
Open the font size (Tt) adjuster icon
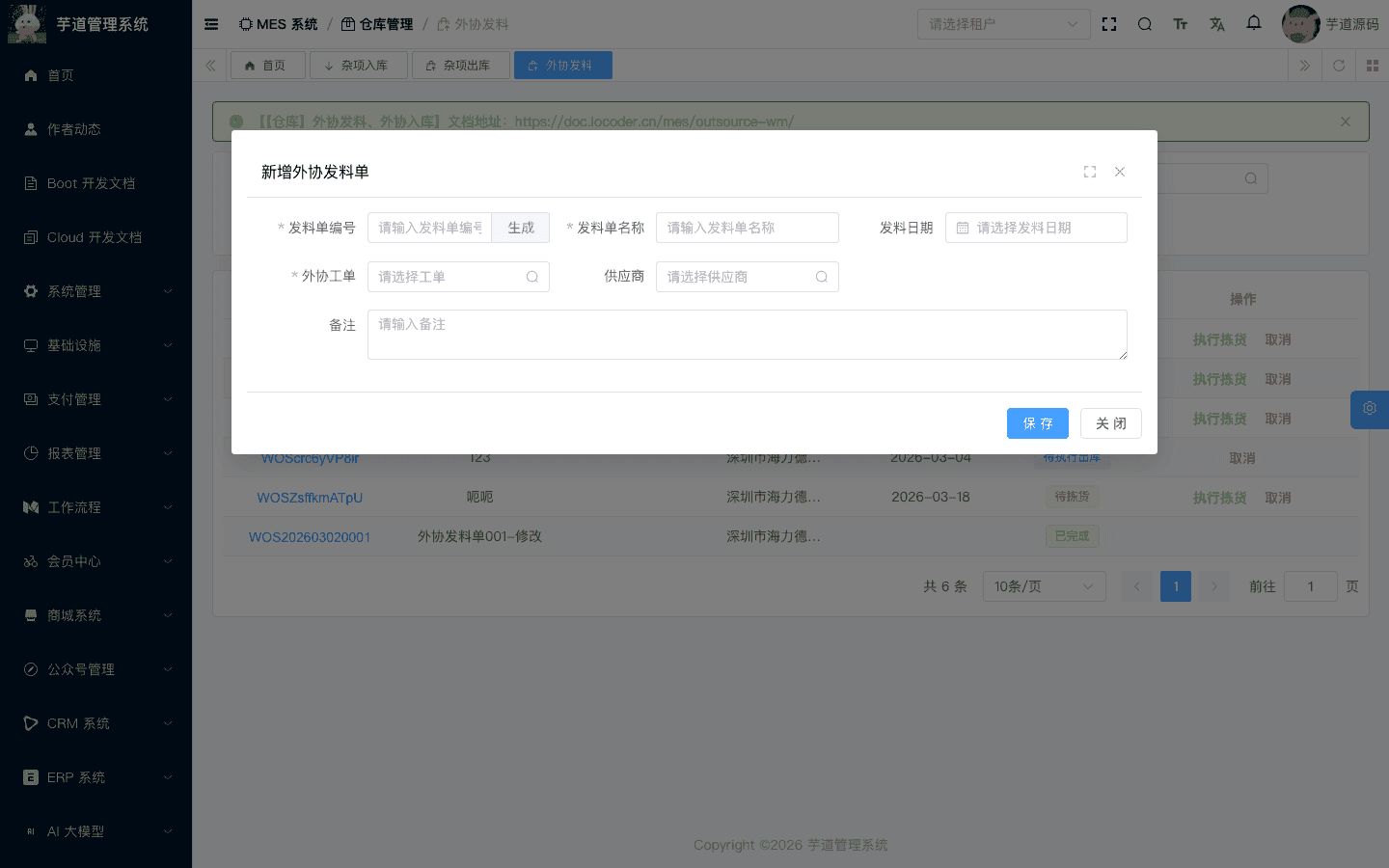1181,23
